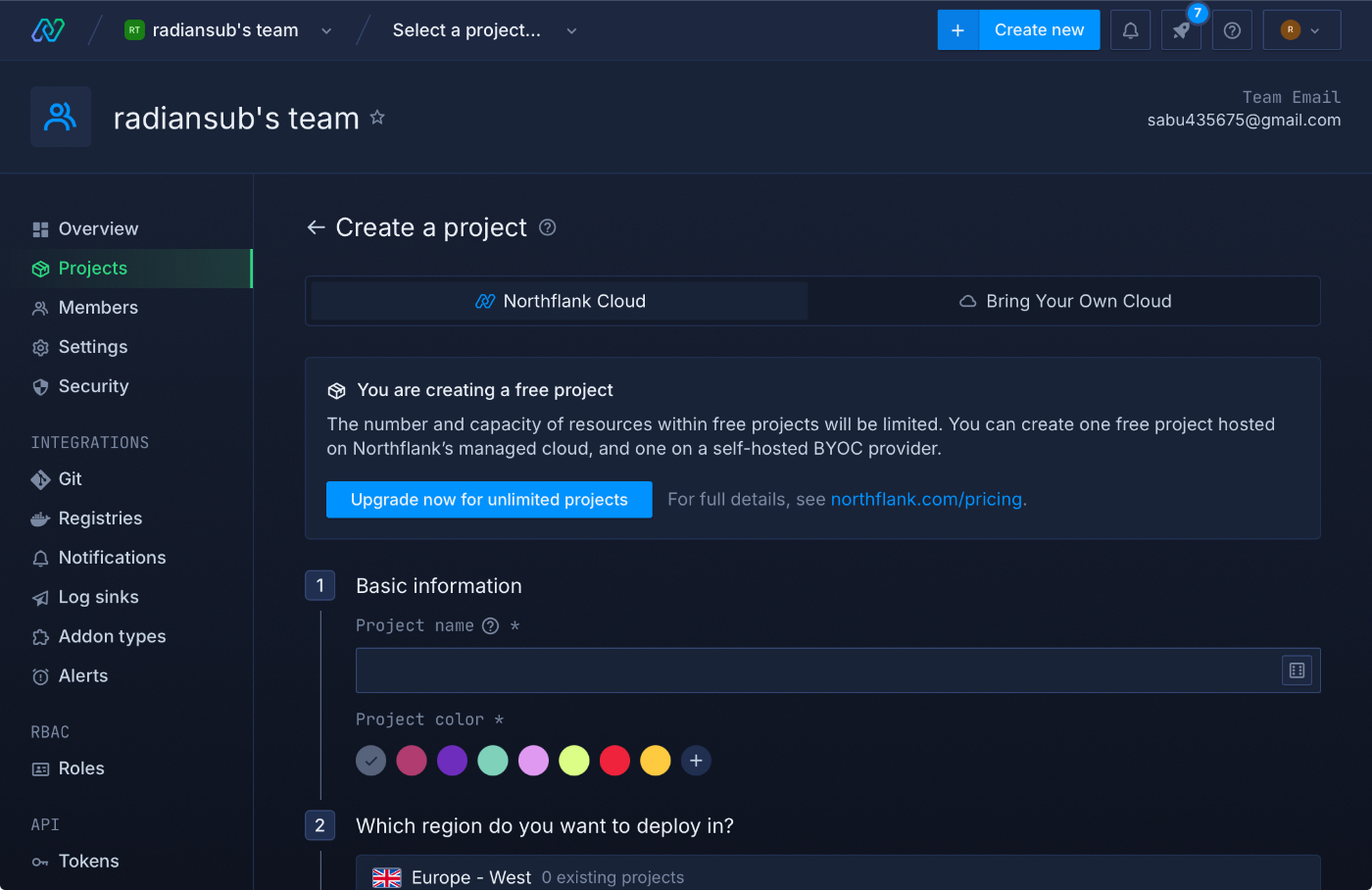Open Log sinks page
The image size is (1372, 890).
click(126, 597)
